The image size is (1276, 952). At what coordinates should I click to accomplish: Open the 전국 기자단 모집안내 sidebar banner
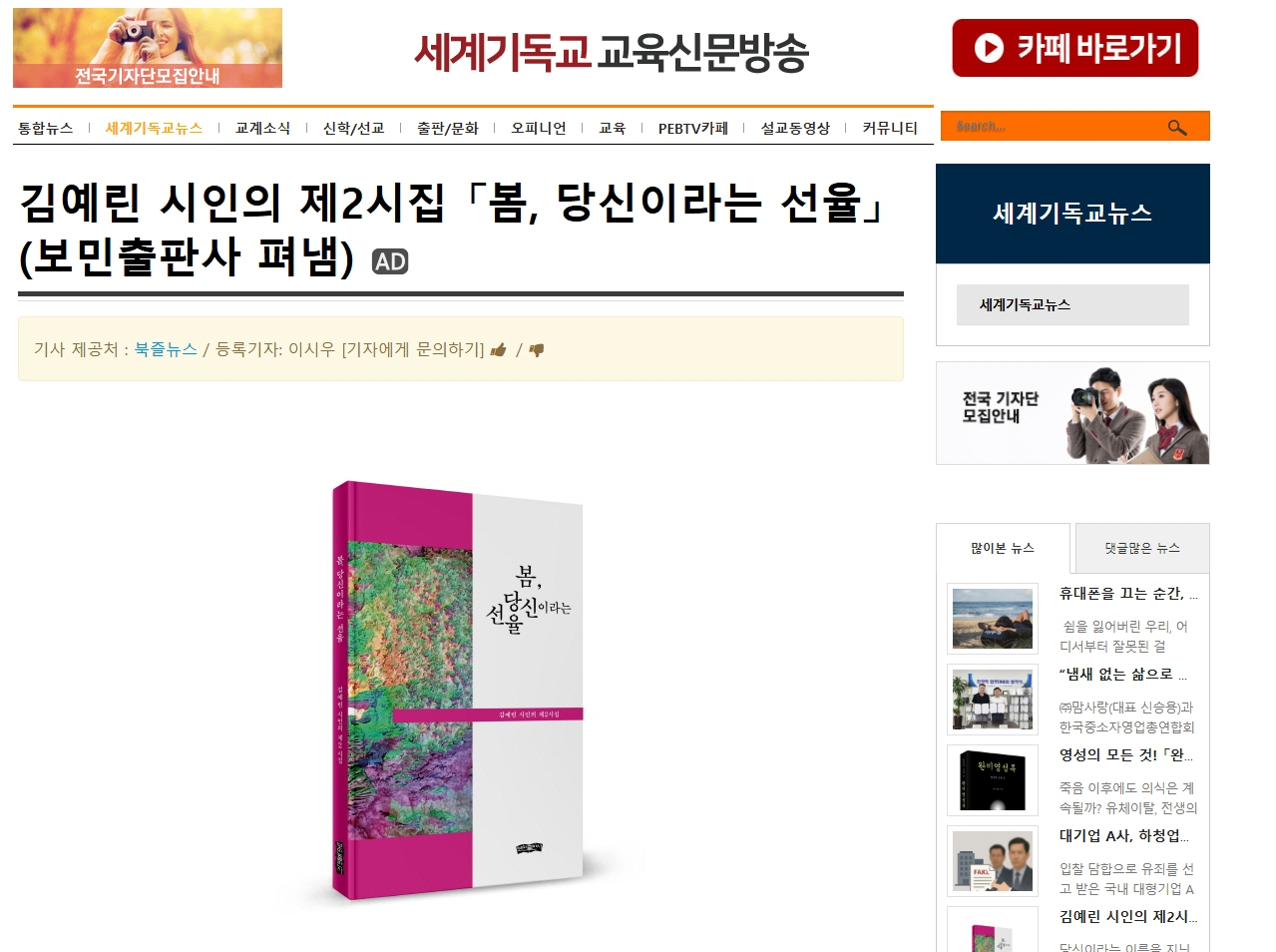point(1072,413)
